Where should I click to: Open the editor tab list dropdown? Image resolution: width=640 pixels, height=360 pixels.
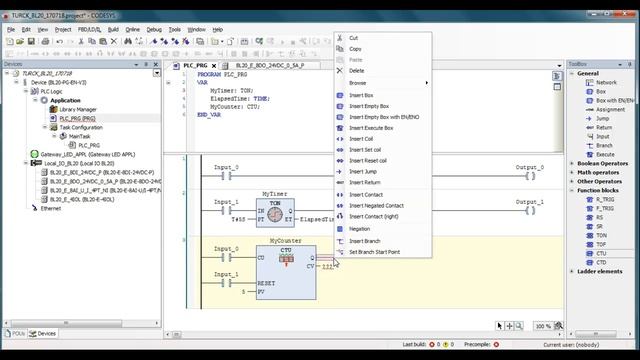coord(559,65)
